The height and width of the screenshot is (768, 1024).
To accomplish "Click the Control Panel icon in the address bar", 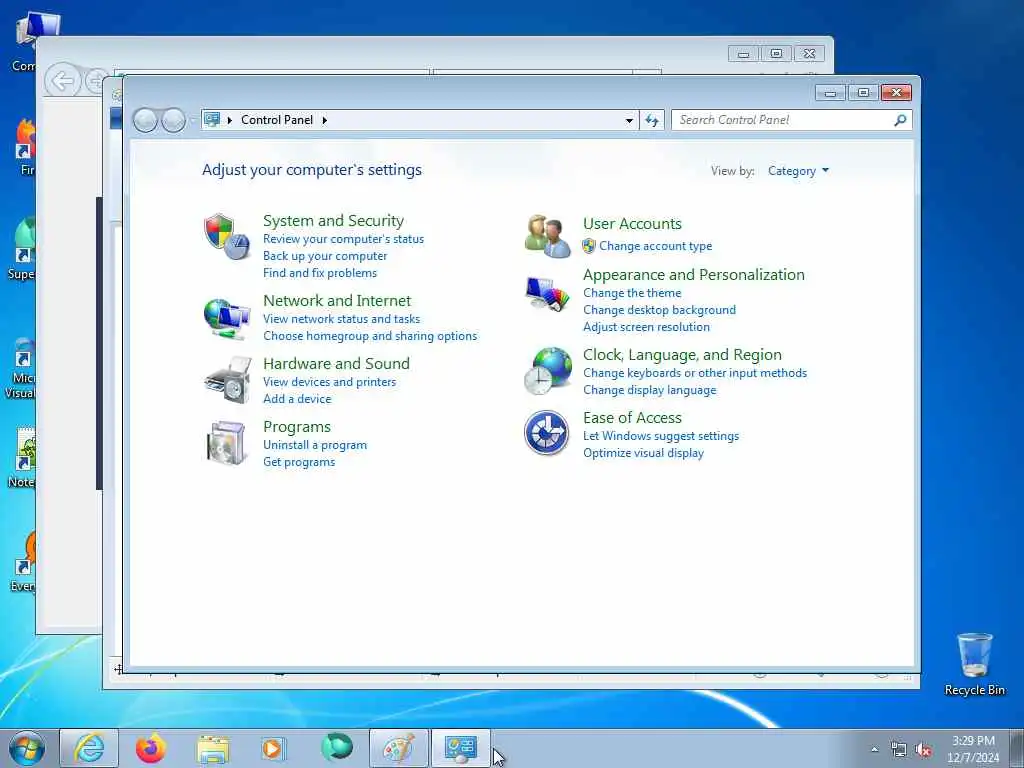I will click(212, 120).
